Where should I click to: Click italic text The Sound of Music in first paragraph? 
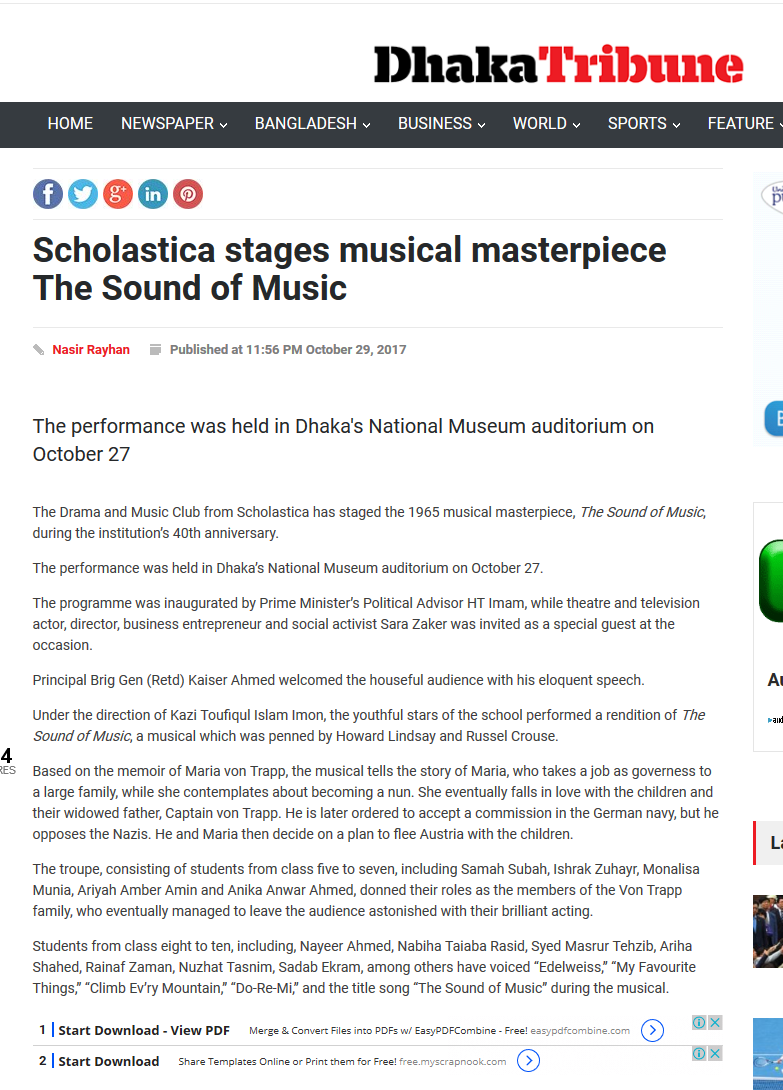click(x=643, y=512)
